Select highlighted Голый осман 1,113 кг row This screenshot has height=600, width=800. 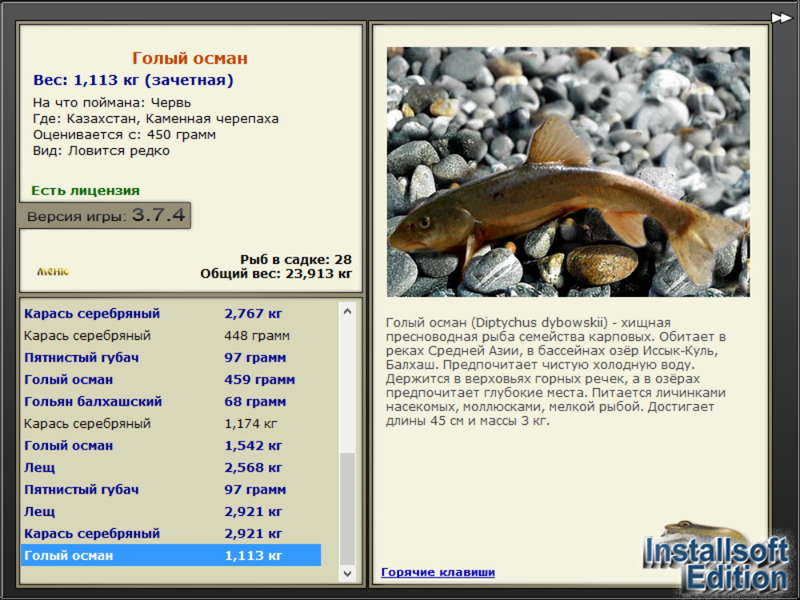(x=171, y=555)
